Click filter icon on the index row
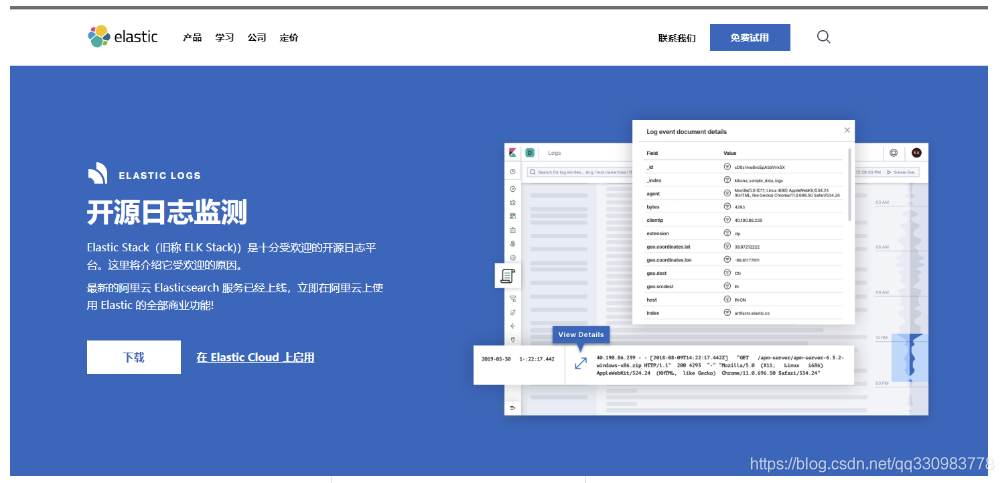The width and height of the screenshot is (1004, 483). 727,313
